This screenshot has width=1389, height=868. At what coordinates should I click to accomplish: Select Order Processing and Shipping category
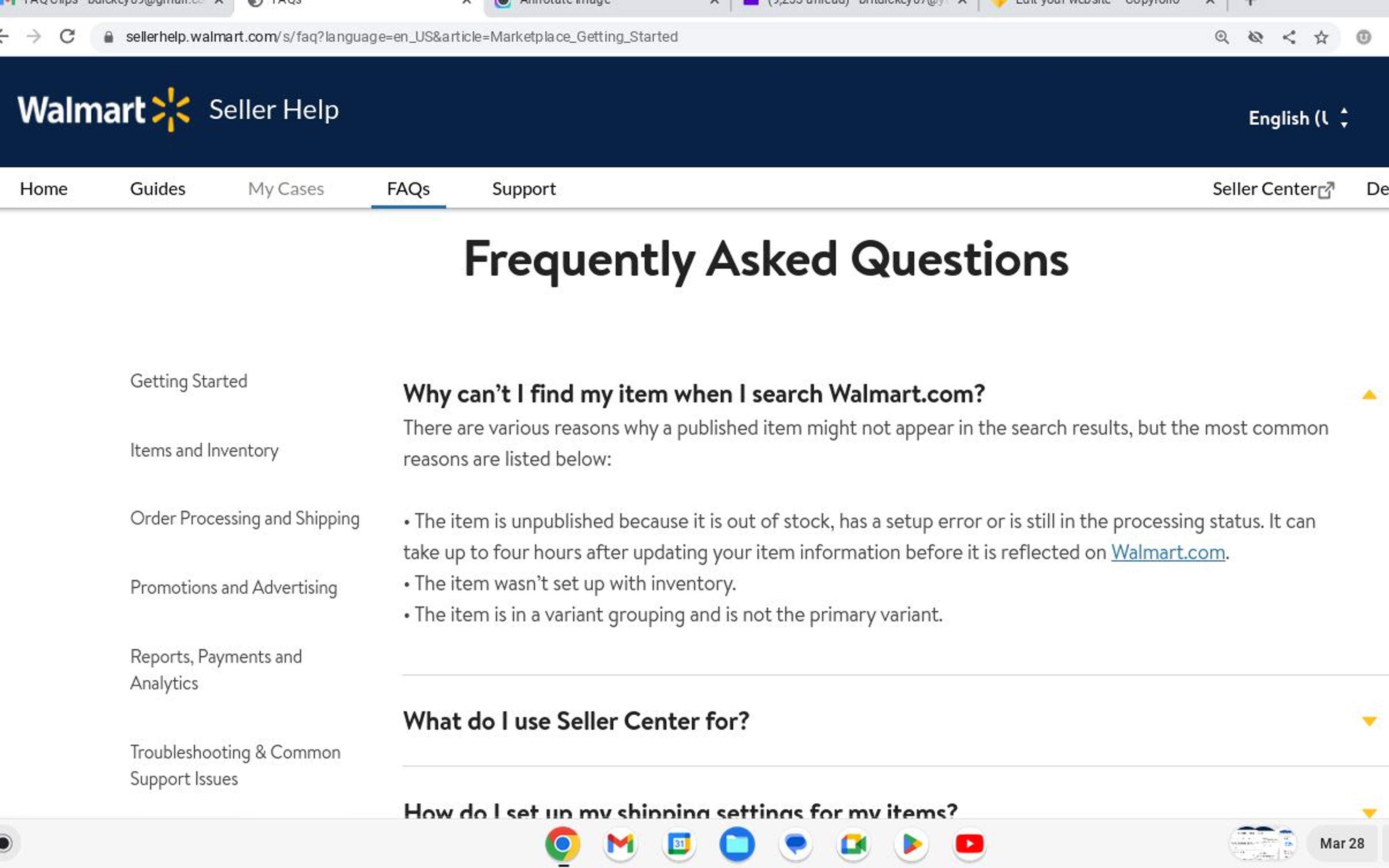[x=245, y=518]
